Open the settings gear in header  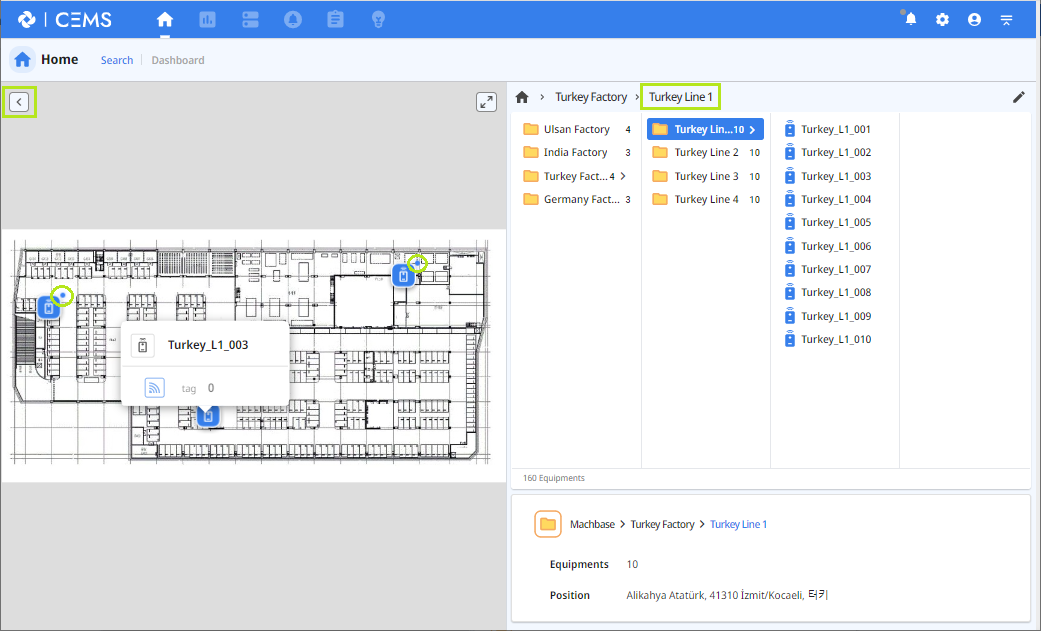coord(942,19)
